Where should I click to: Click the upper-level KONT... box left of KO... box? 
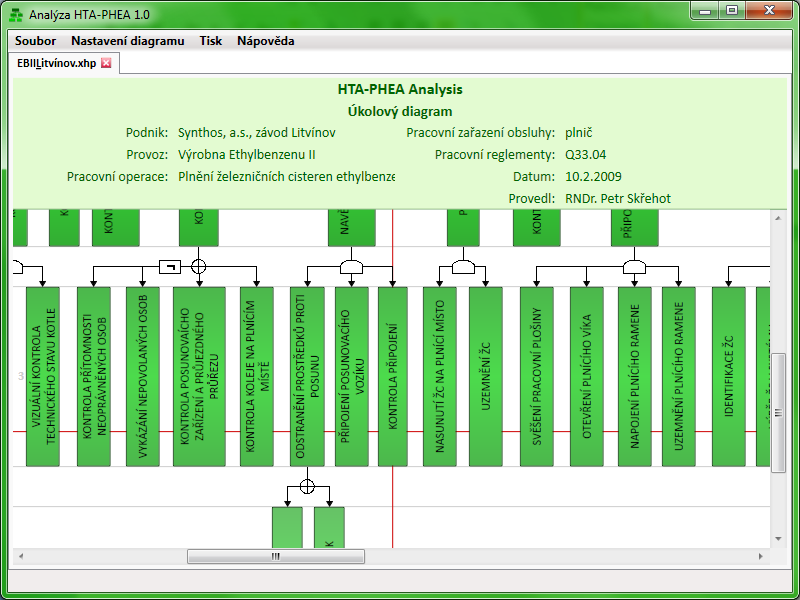click(116, 228)
